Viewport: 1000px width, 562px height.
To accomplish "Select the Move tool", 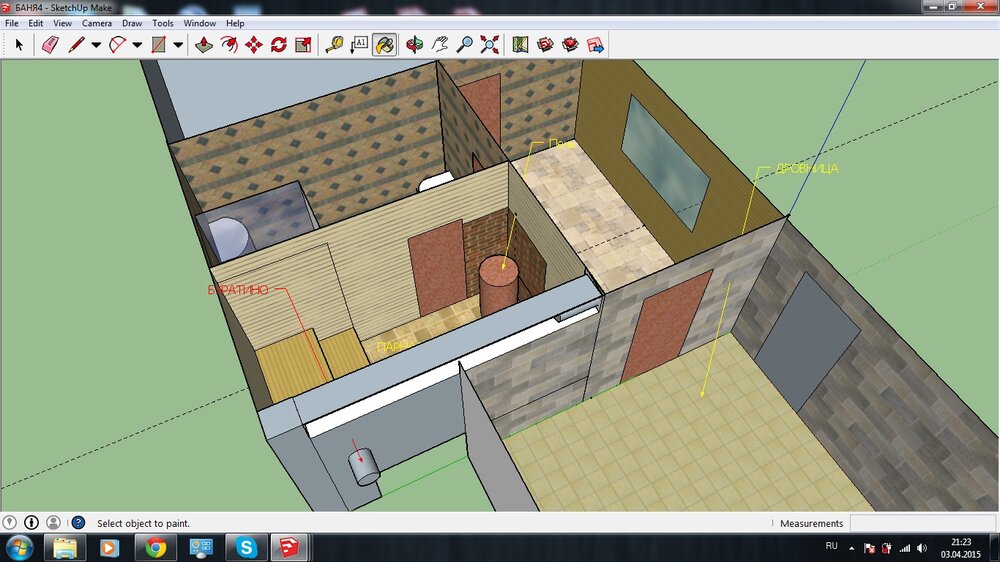I will coord(254,45).
